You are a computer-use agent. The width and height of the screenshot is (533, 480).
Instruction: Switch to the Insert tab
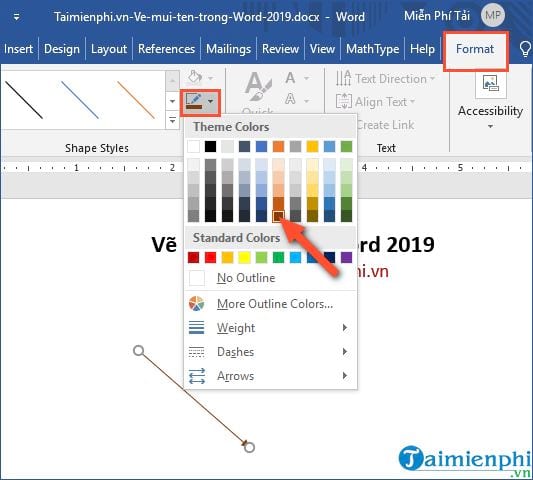(x=18, y=49)
